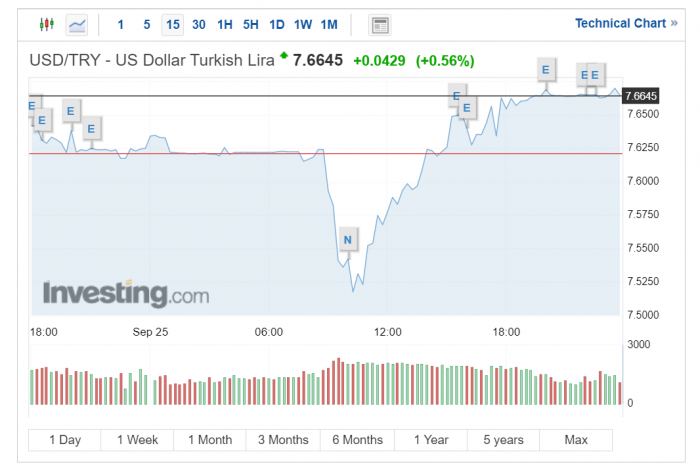The image size is (700, 471).
Task: Open the Technical Chart link
Action: (626, 23)
